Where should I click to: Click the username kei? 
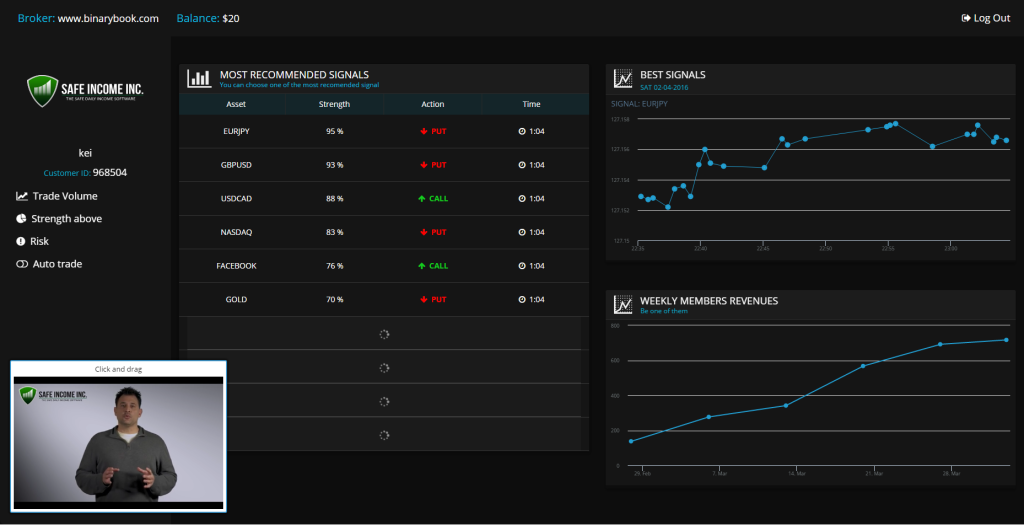[85, 153]
